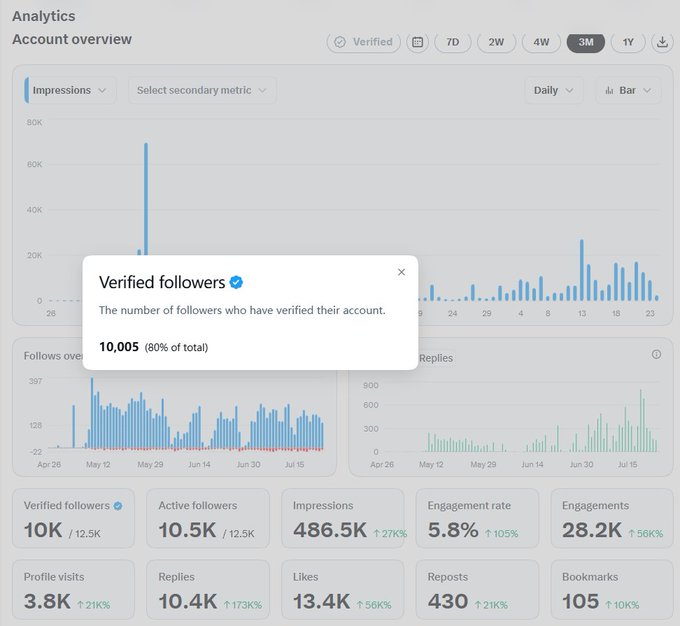Click the 10,005 count in popup
This screenshot has width=680, height=626.
click(x=119, y=347)
